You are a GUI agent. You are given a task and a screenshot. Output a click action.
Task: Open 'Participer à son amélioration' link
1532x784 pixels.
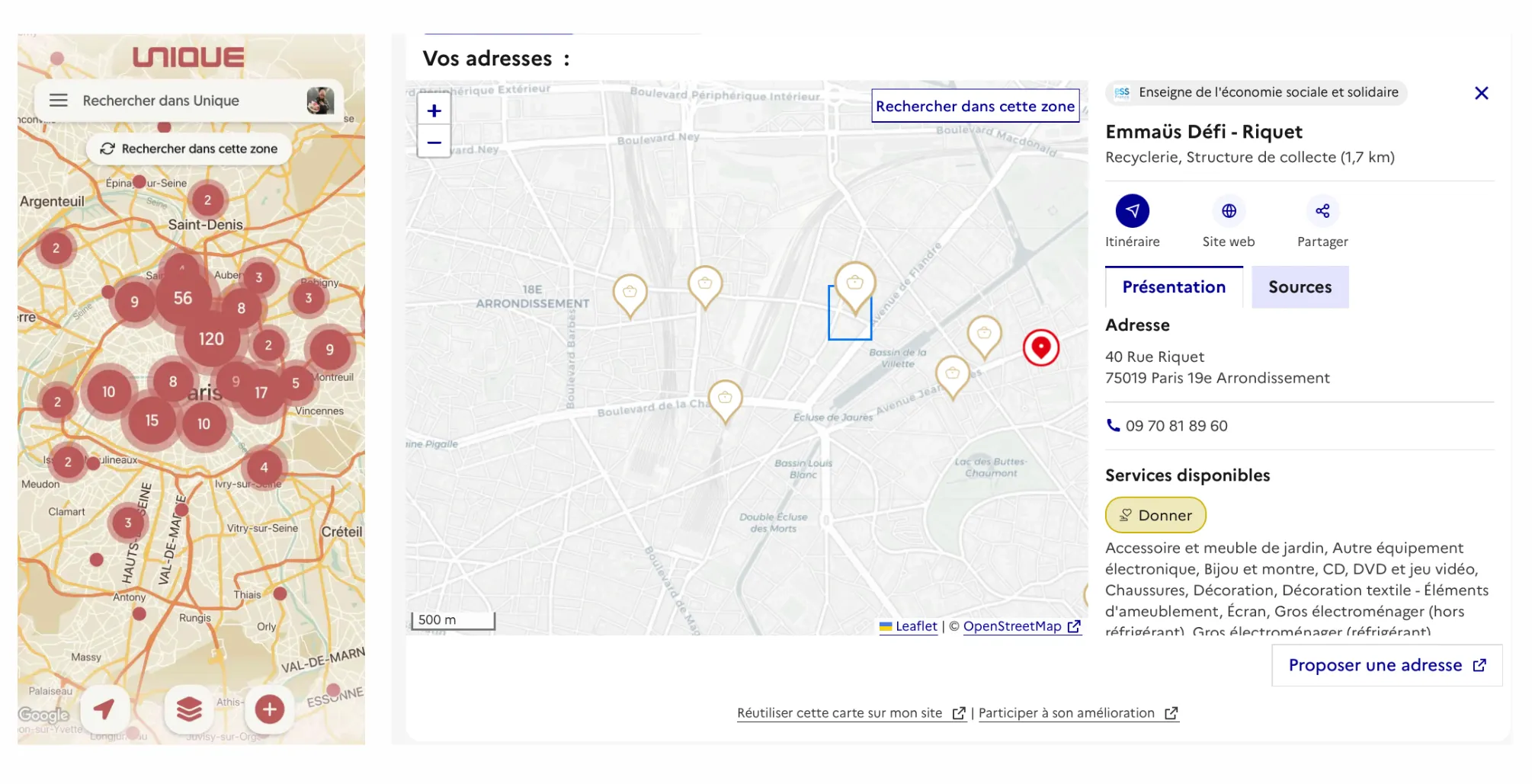coord(1078,713)
